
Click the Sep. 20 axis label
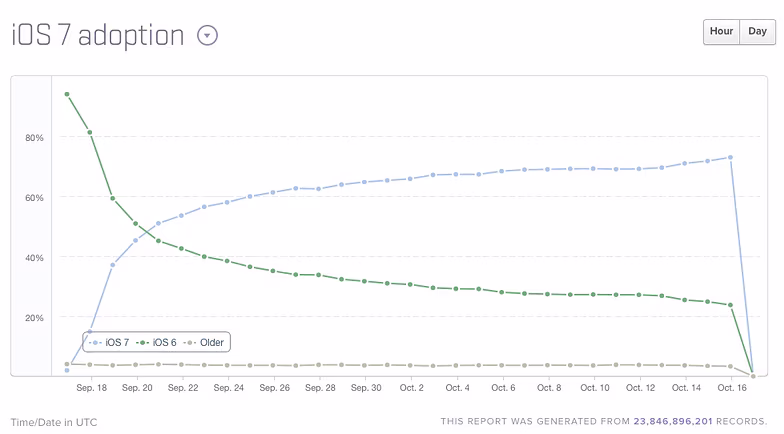point(137,388)
